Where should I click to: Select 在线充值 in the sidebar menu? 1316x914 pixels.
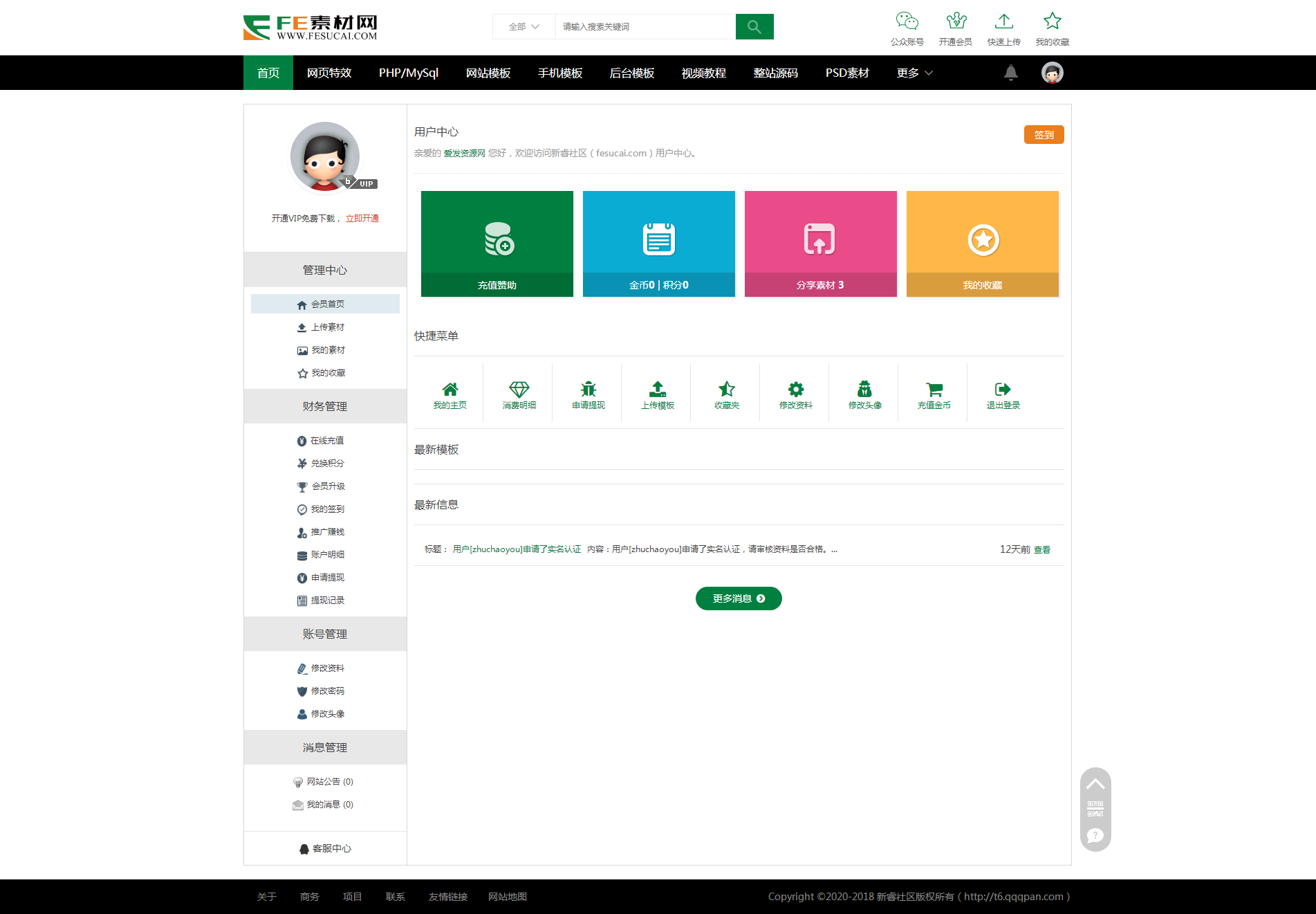tap(326, 441)
